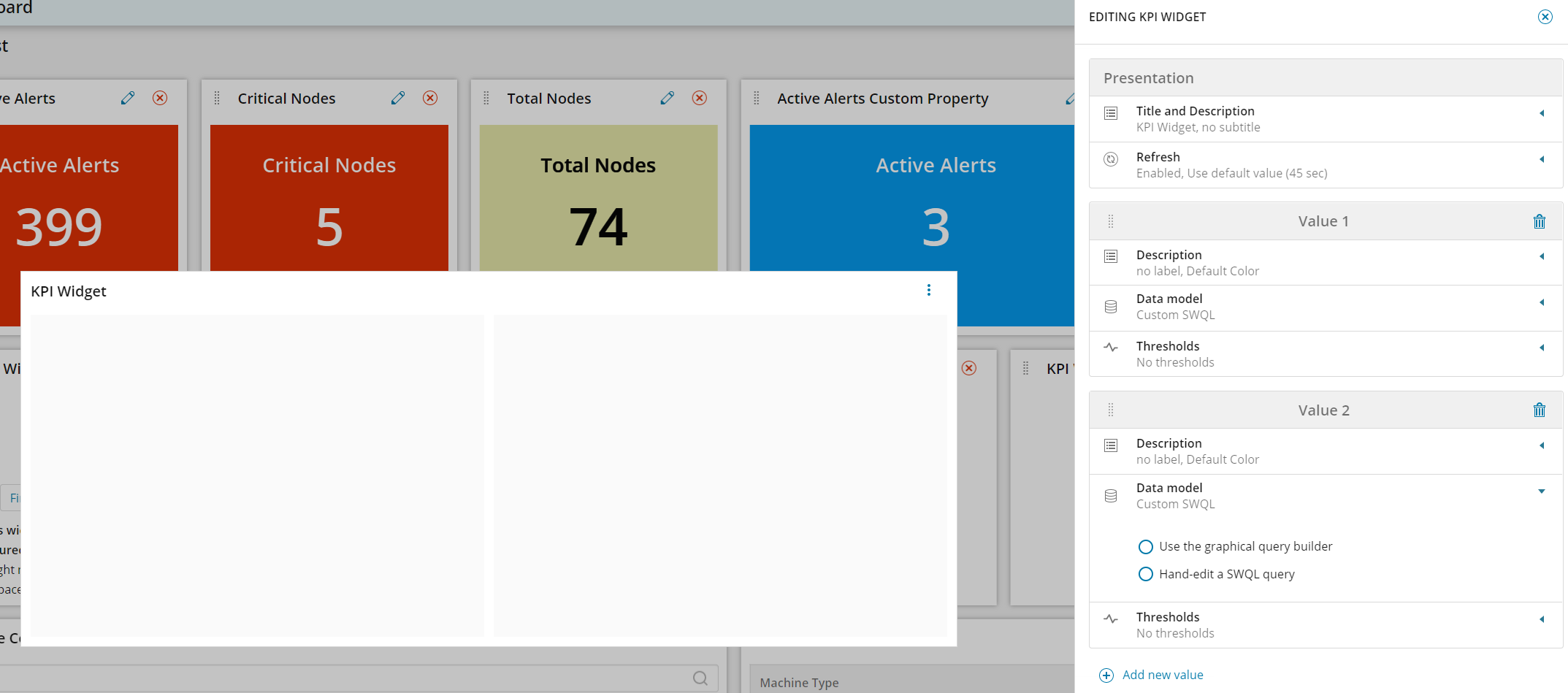Click Add new value link
Viewport: 1568px width, 693px height.
[x=1163, y=675]
